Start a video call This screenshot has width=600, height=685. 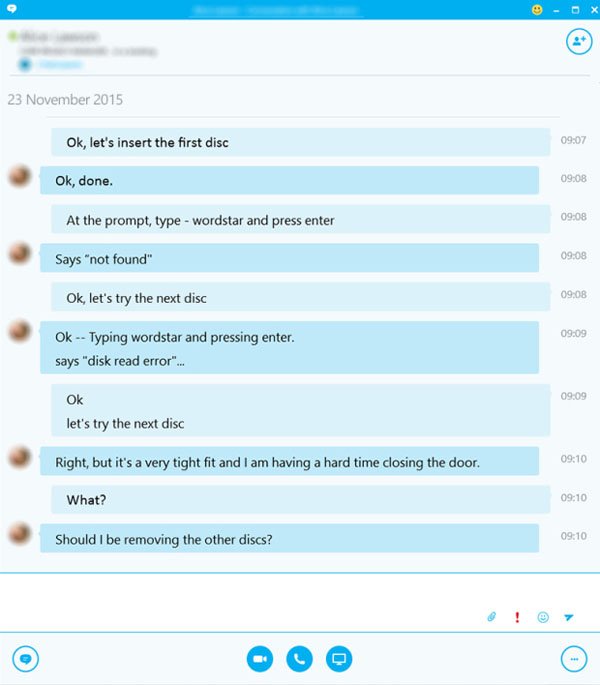260,659
